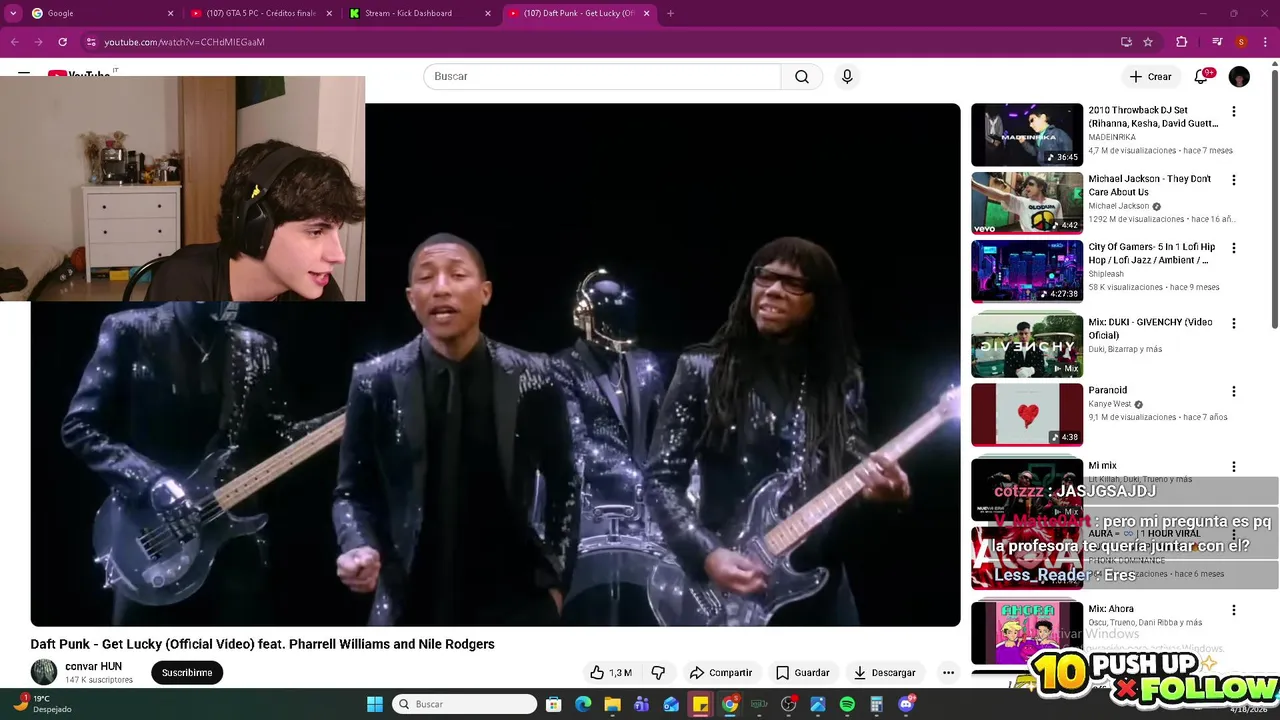1280x720 pixels.
Task: Like the Get Lucky video
Action: (611, 673)
